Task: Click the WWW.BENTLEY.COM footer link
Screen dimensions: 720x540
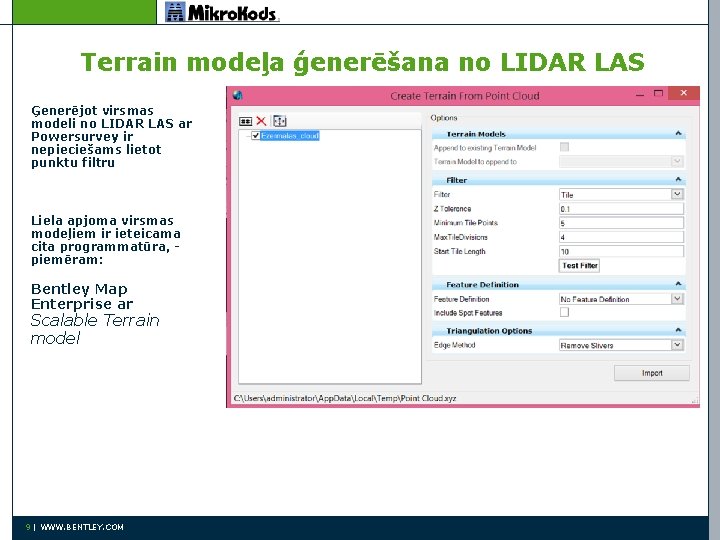Action: tap(82, 527)
